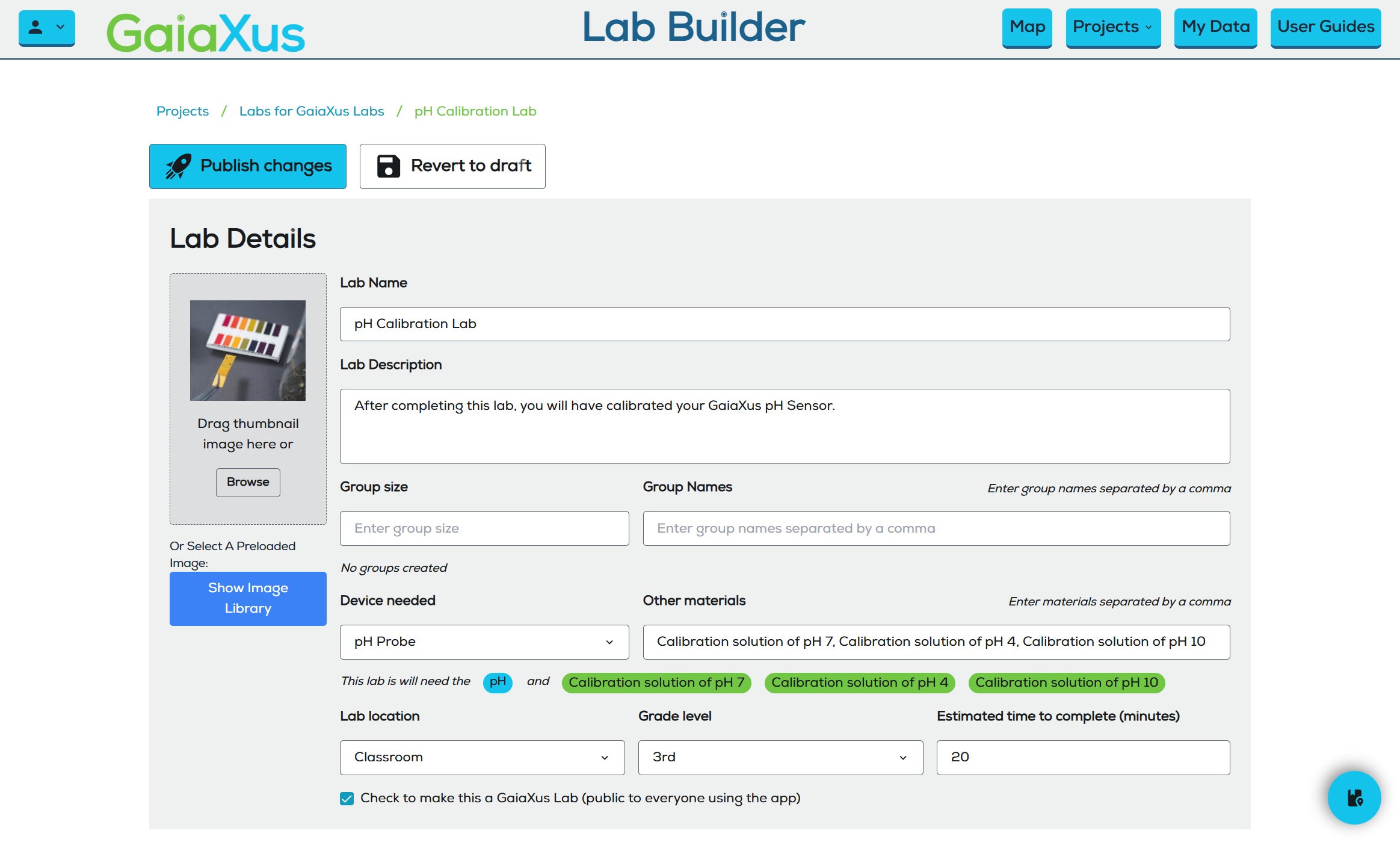Click the Lab Builder page title

694,28
